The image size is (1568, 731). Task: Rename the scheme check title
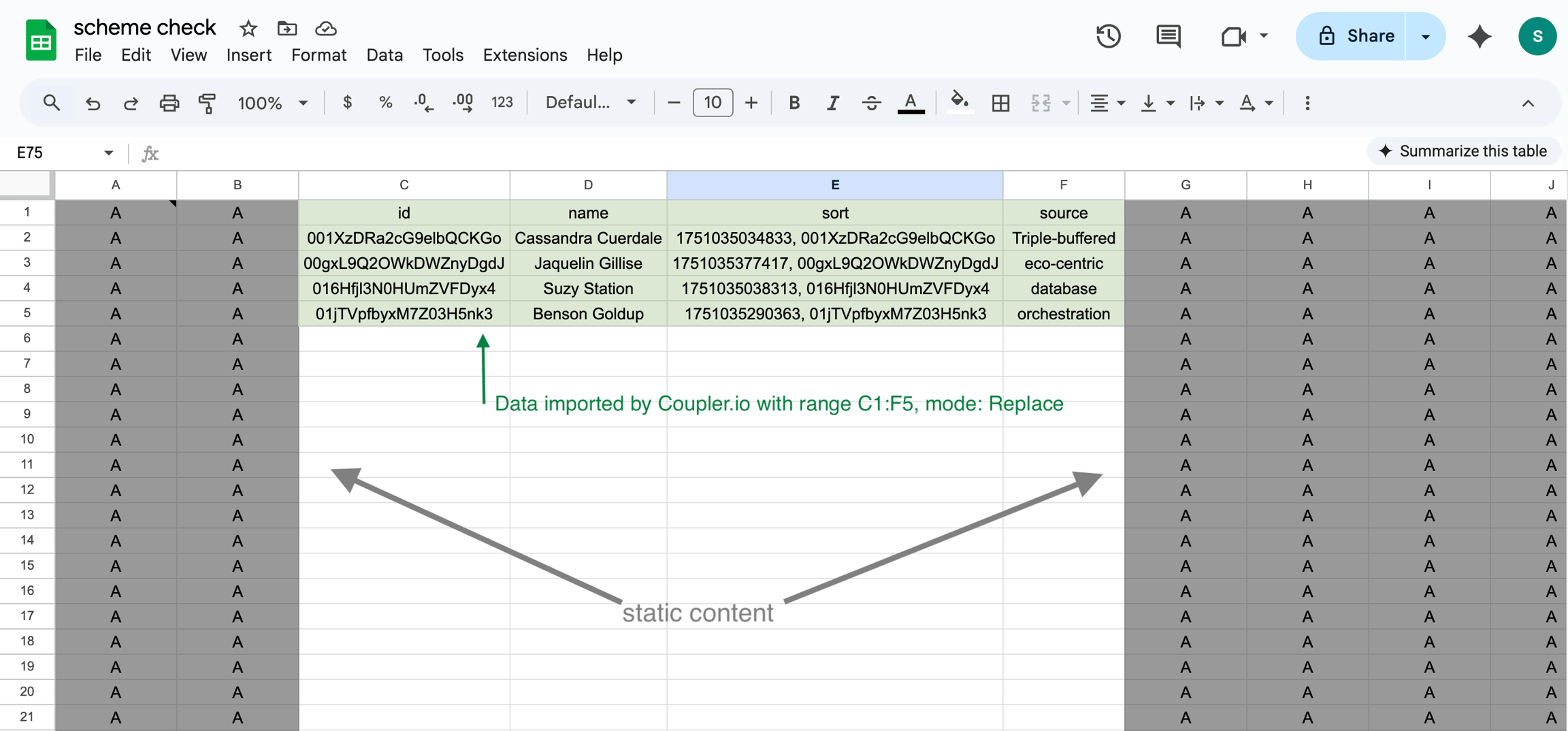click(x=144, y=27)
